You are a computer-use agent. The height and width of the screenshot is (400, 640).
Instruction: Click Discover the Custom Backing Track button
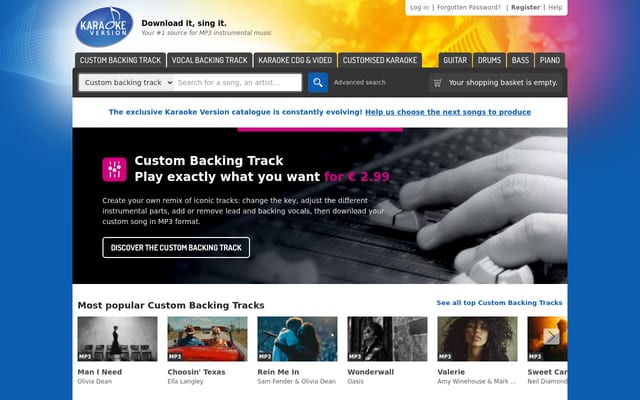pos(176,247)
